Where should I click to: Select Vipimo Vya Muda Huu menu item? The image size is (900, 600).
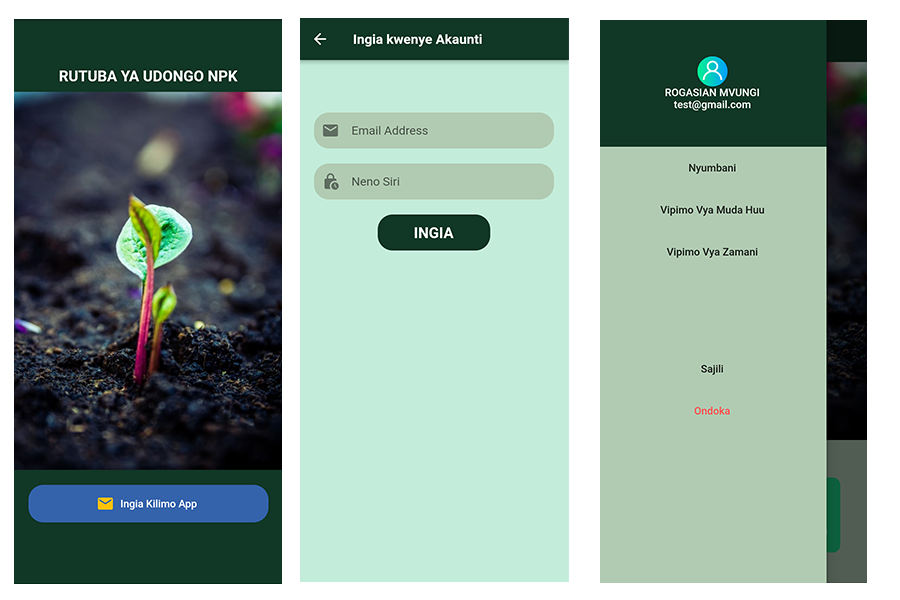[x=712, y=210]
